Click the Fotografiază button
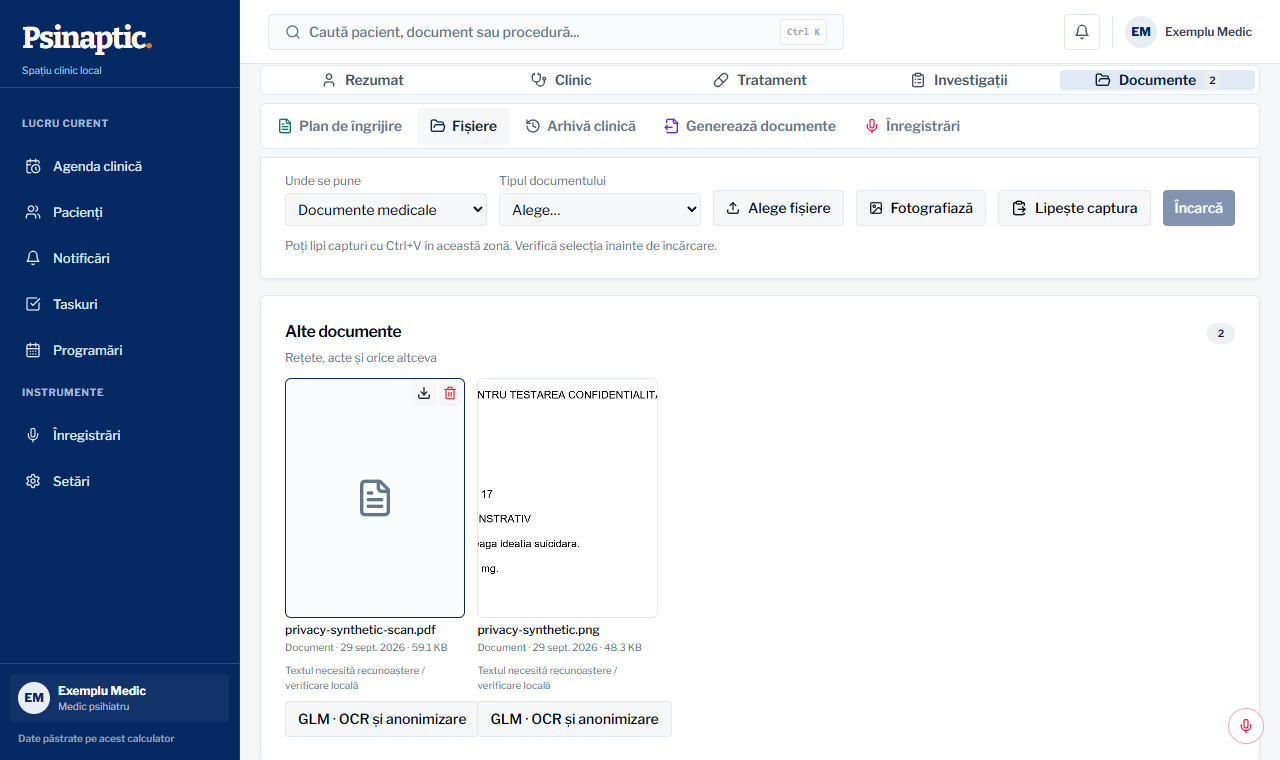This screenshot has width=1280, height=760. [x=921, y=208]
